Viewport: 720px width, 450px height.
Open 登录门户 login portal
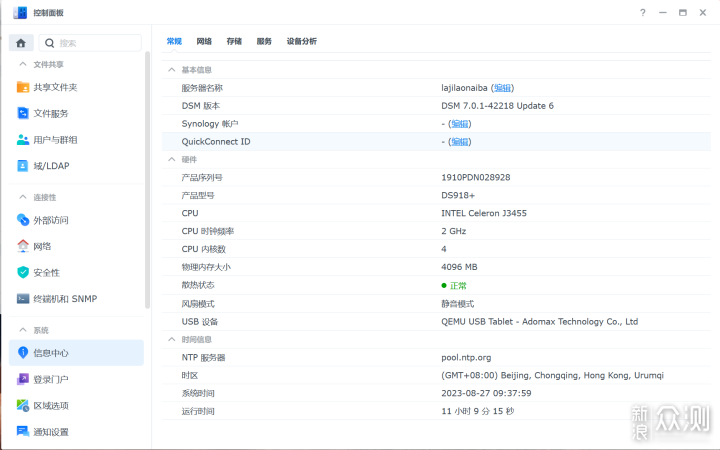click(x=50, y=379)
